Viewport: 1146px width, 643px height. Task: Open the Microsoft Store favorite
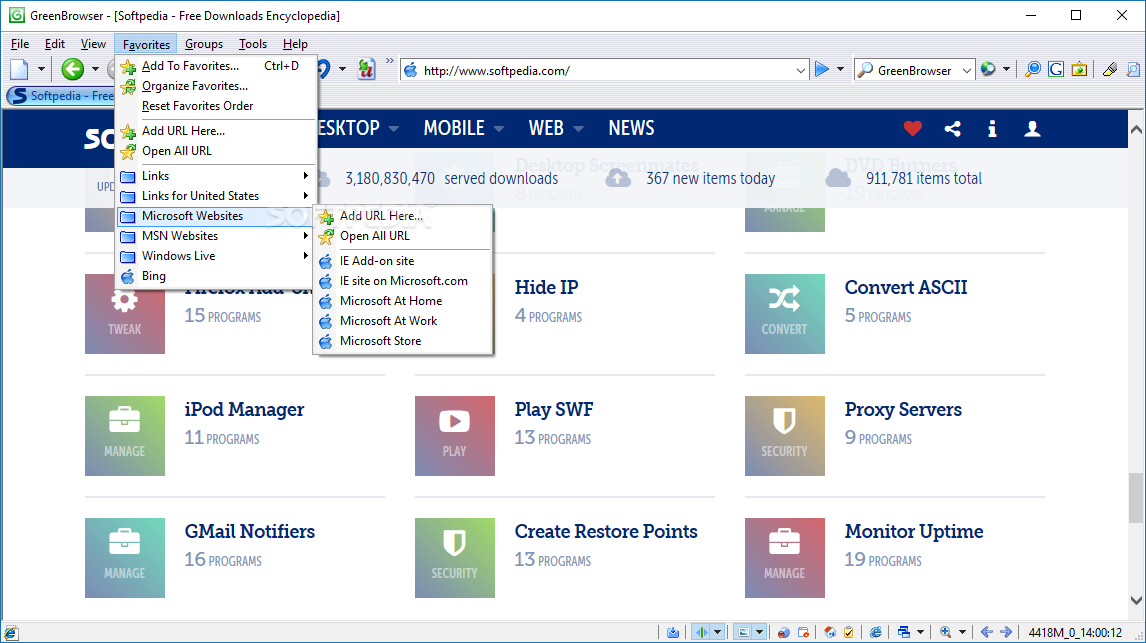(x=403, y=341)
